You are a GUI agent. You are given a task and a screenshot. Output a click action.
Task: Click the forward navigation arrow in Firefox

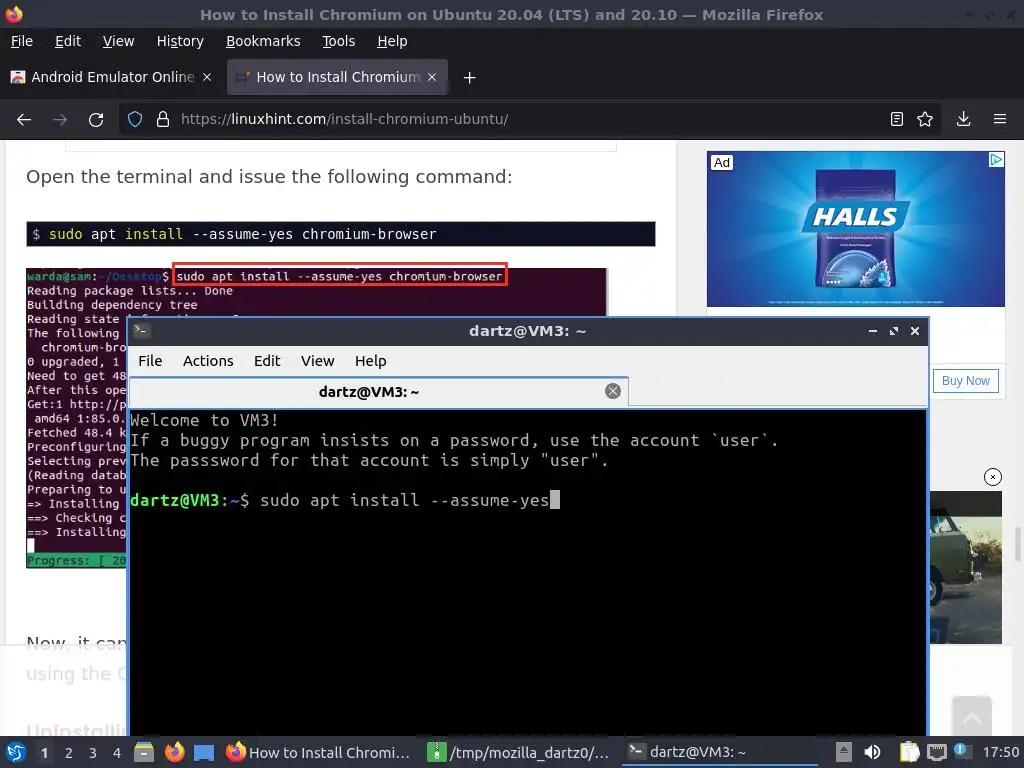[x=60, y=120]
